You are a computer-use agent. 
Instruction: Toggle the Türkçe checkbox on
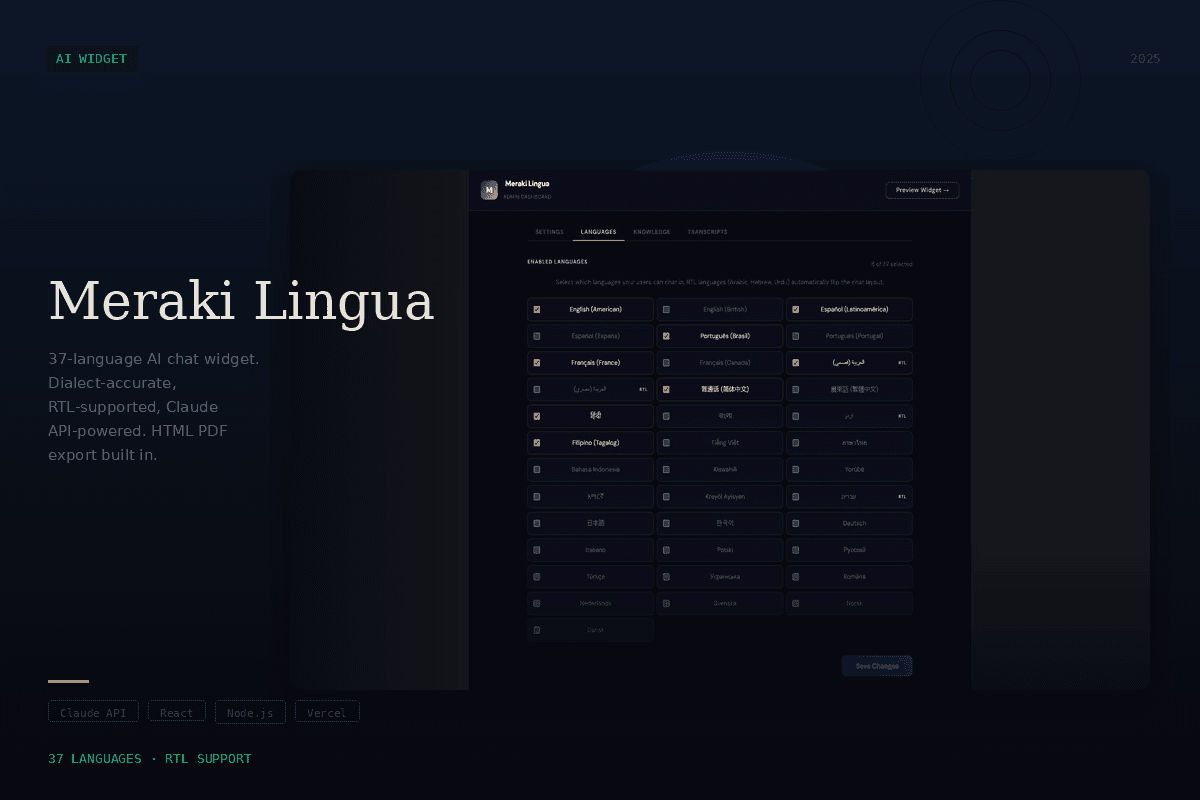click(537, 577)
